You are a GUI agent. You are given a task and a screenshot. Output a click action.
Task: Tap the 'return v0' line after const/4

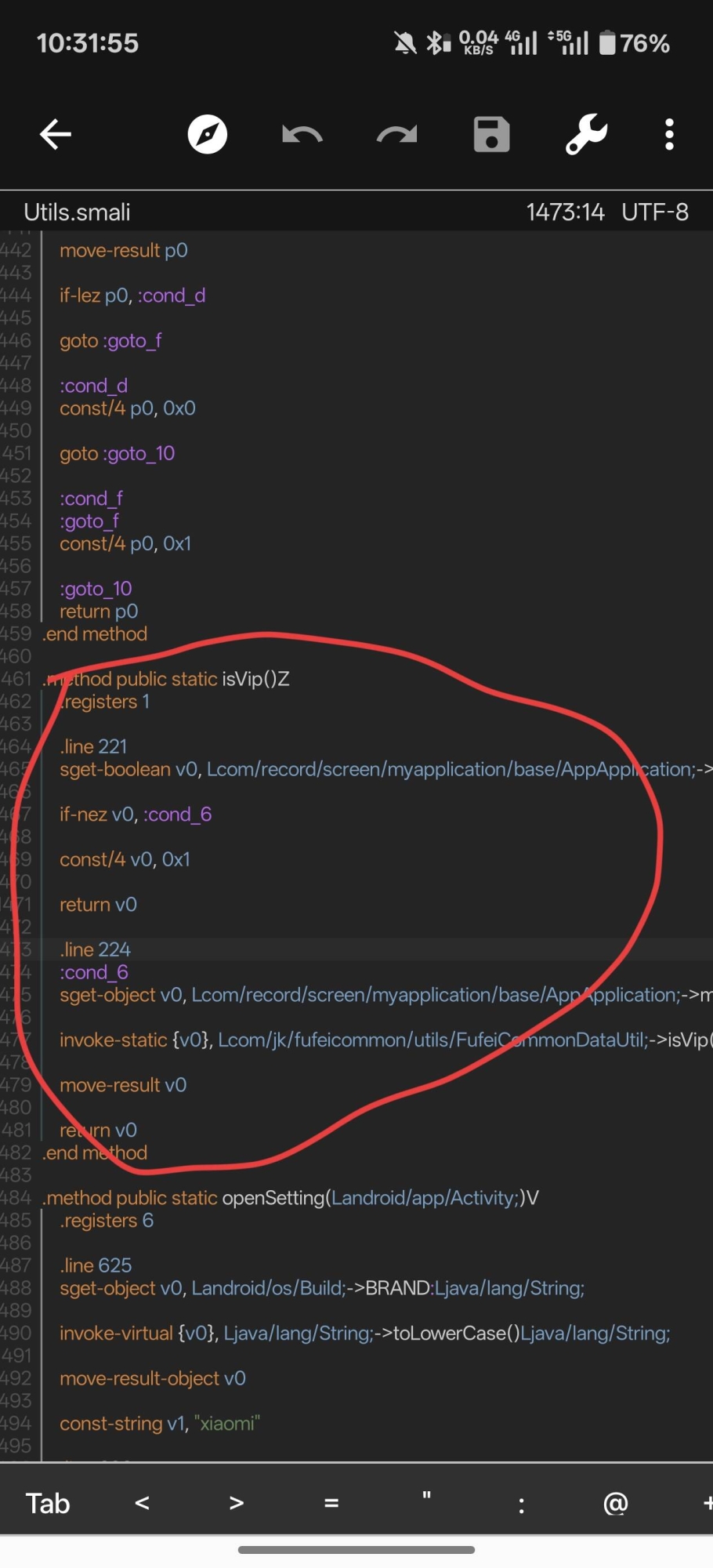click(99, 905)
